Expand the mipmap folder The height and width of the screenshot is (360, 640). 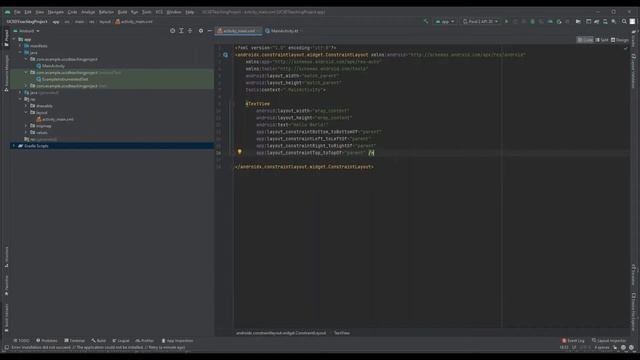click(x=26, y=126)
